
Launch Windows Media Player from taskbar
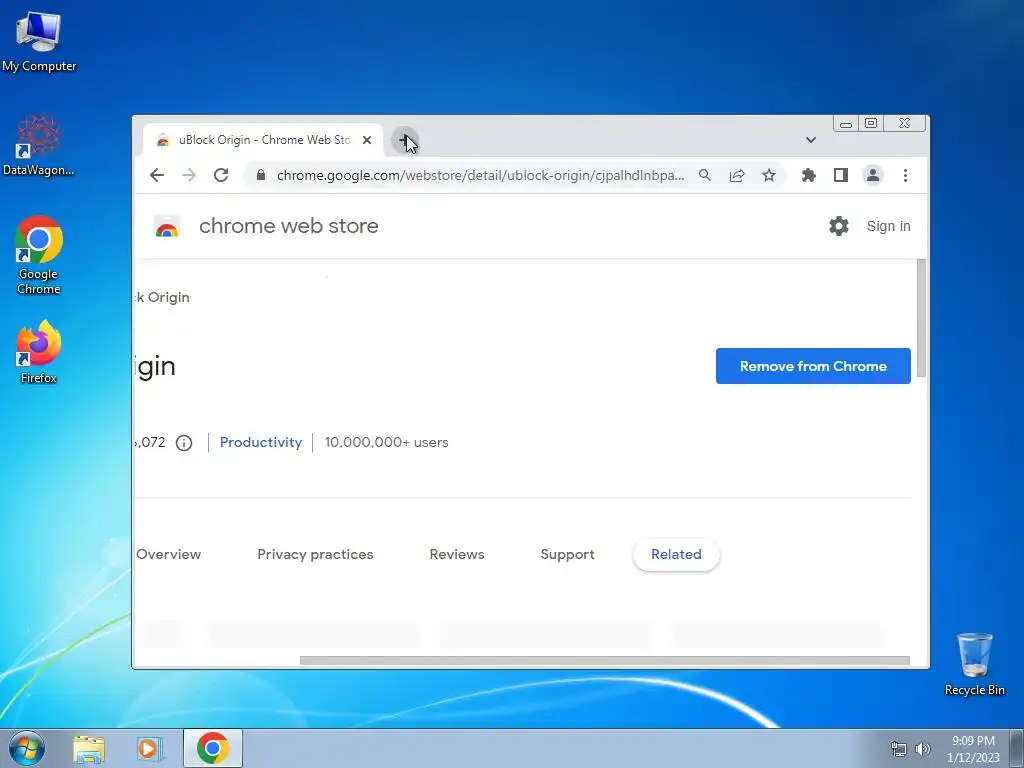point(149,748)
